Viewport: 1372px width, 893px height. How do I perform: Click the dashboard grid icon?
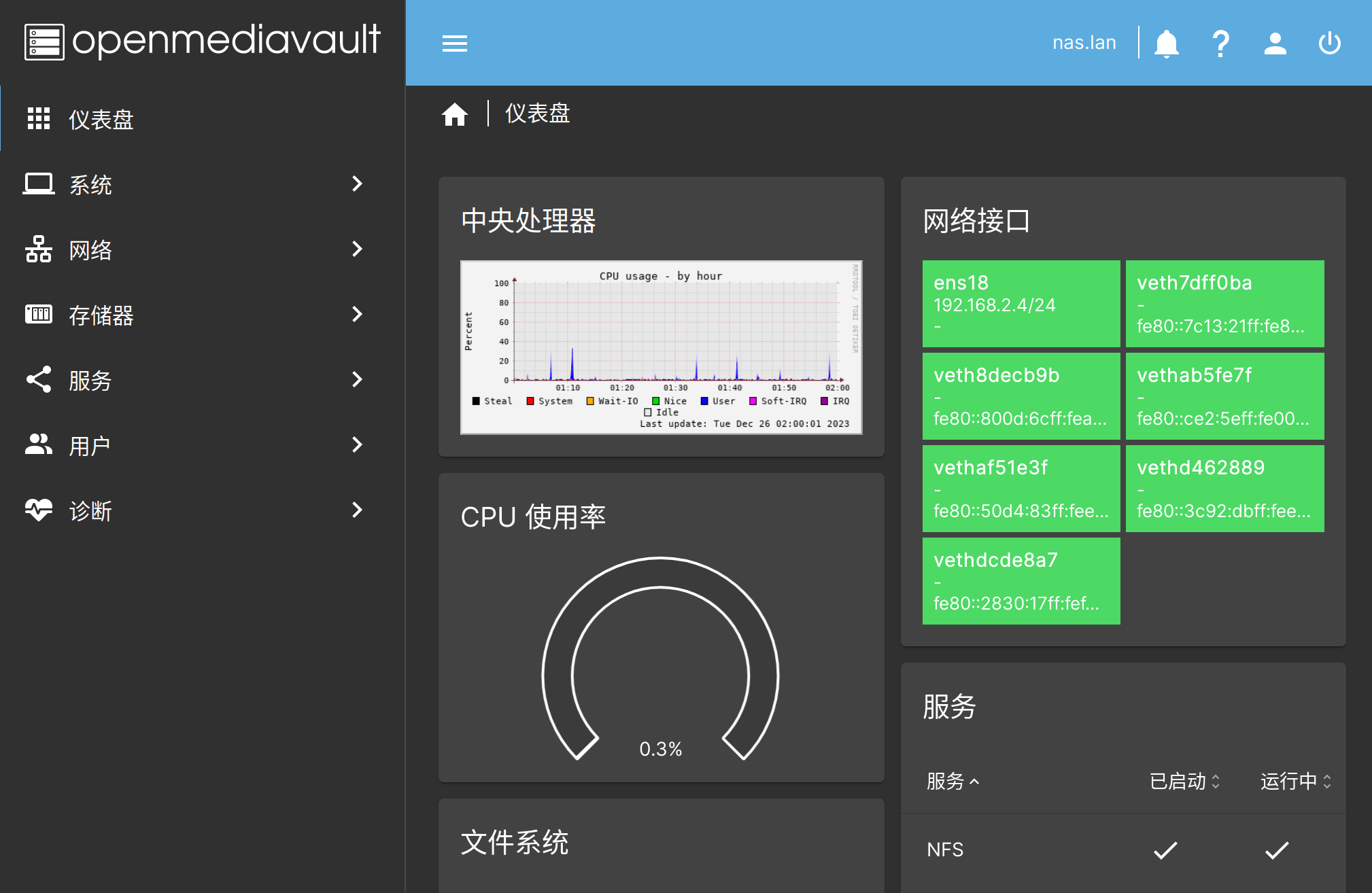point(39,118)
